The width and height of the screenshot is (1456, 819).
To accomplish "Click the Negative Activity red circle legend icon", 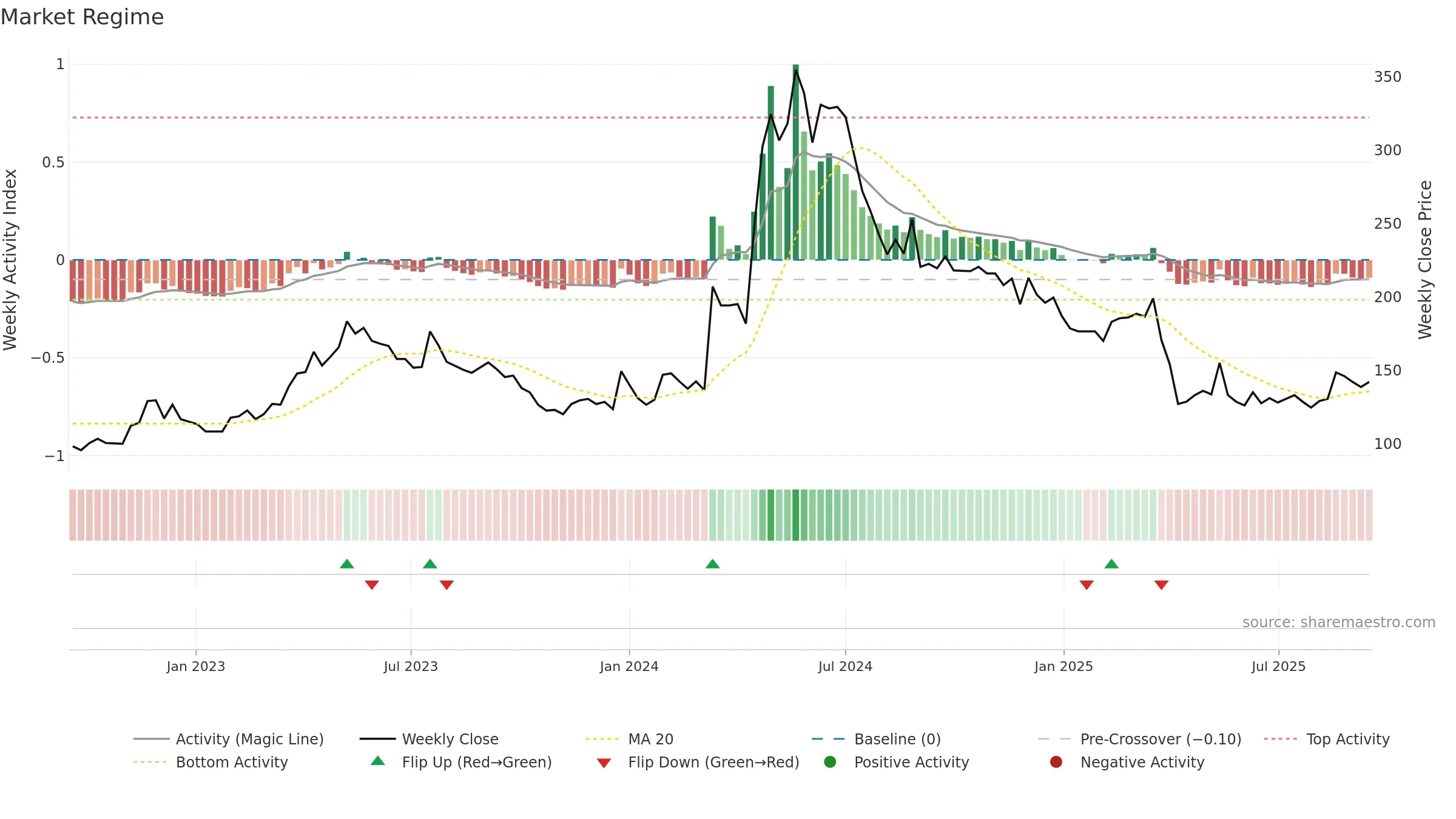I will point(1056,761).
